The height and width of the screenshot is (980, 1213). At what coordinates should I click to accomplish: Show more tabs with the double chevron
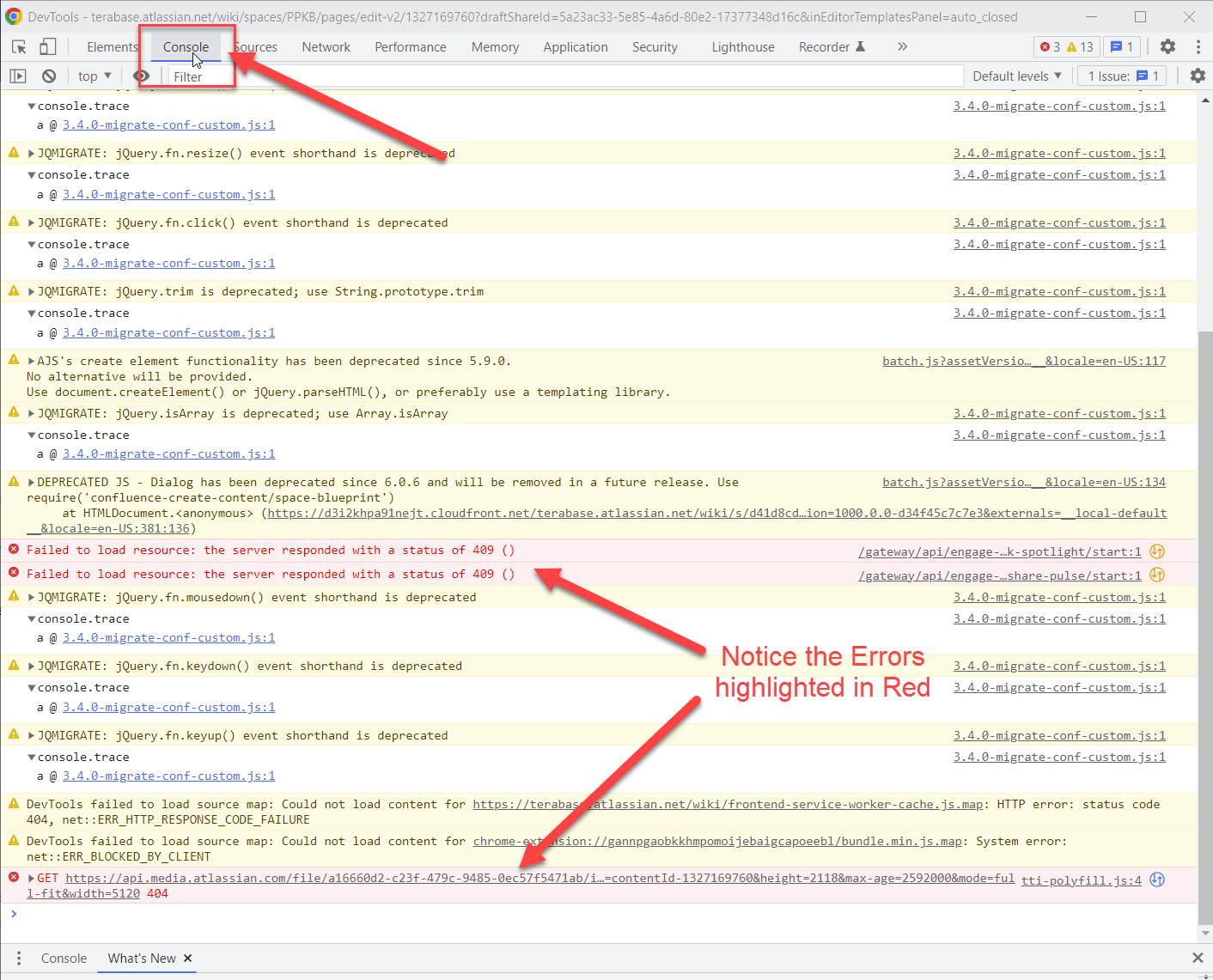tap(902, 46)
